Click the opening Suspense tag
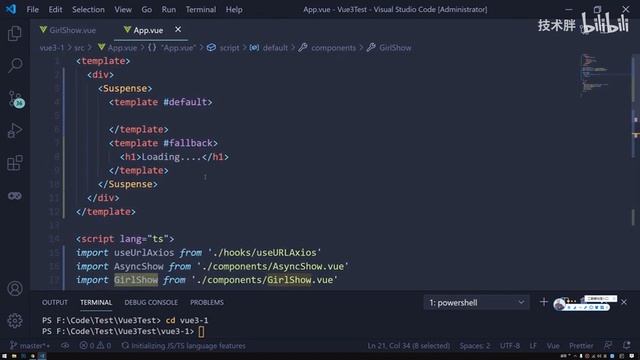The width and height of the screenshot is (640, 360). [x=125, y=89]
